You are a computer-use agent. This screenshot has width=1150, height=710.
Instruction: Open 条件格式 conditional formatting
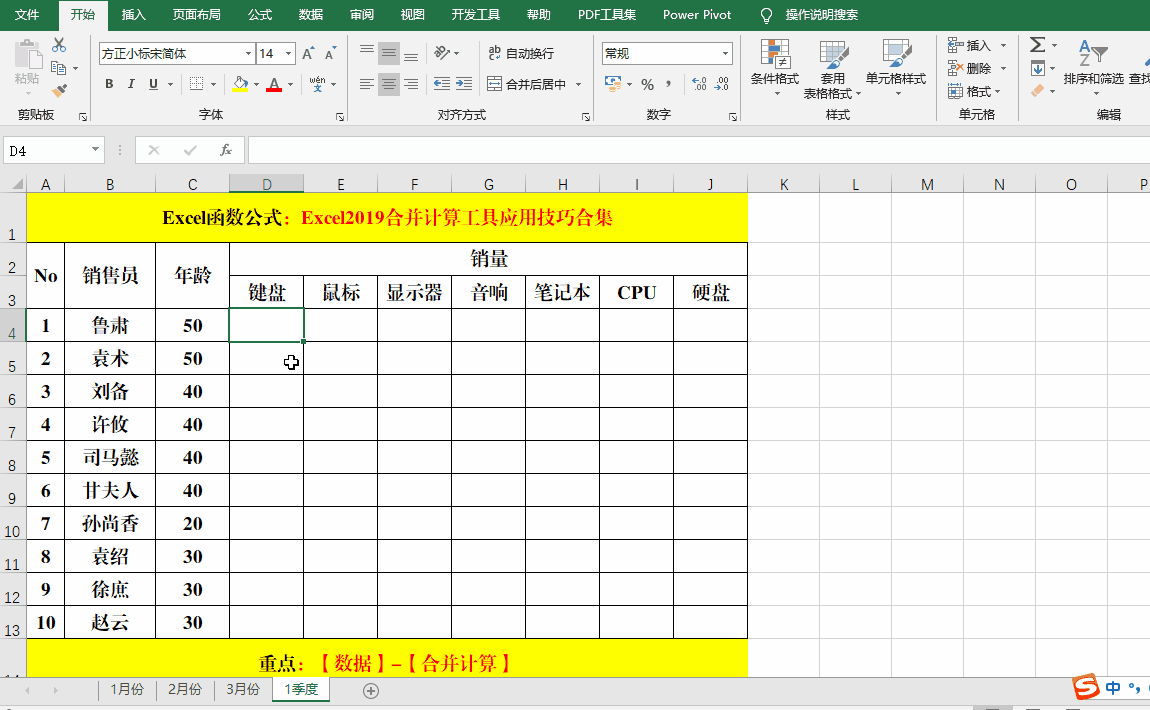[774, 67]
